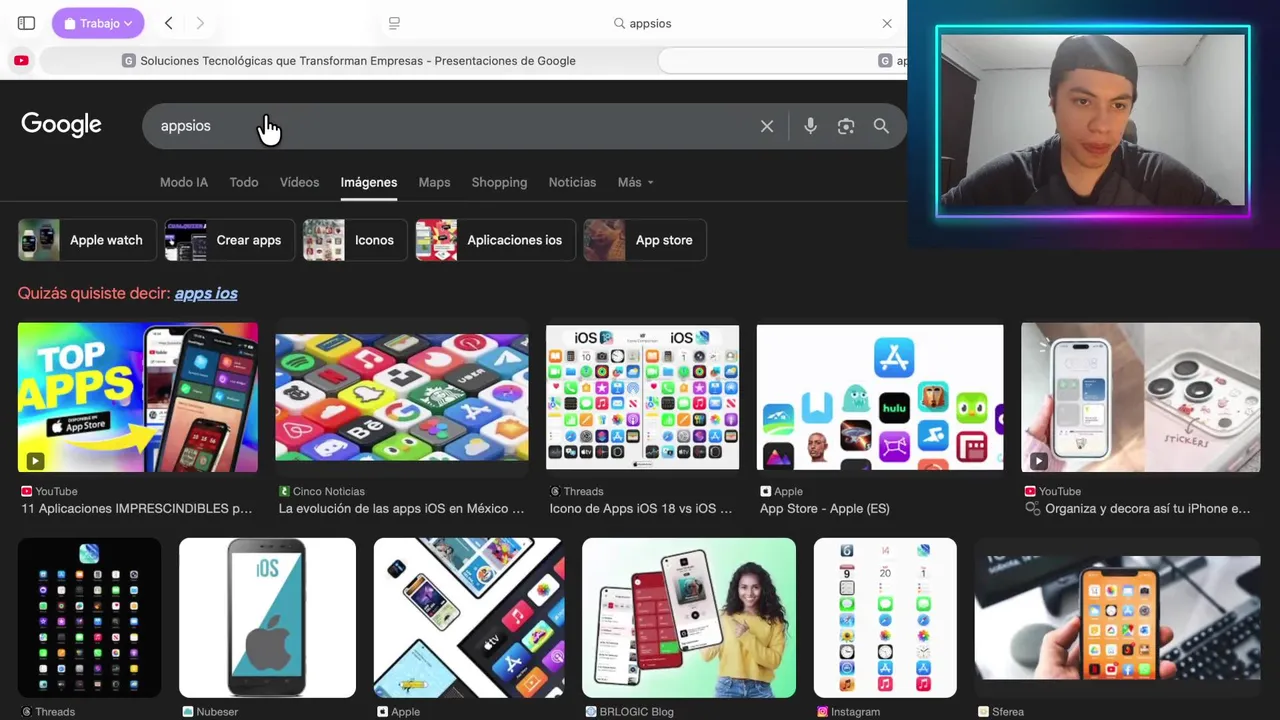
Task: Select the Imágenes tab
Action: [x=369, y=182]
